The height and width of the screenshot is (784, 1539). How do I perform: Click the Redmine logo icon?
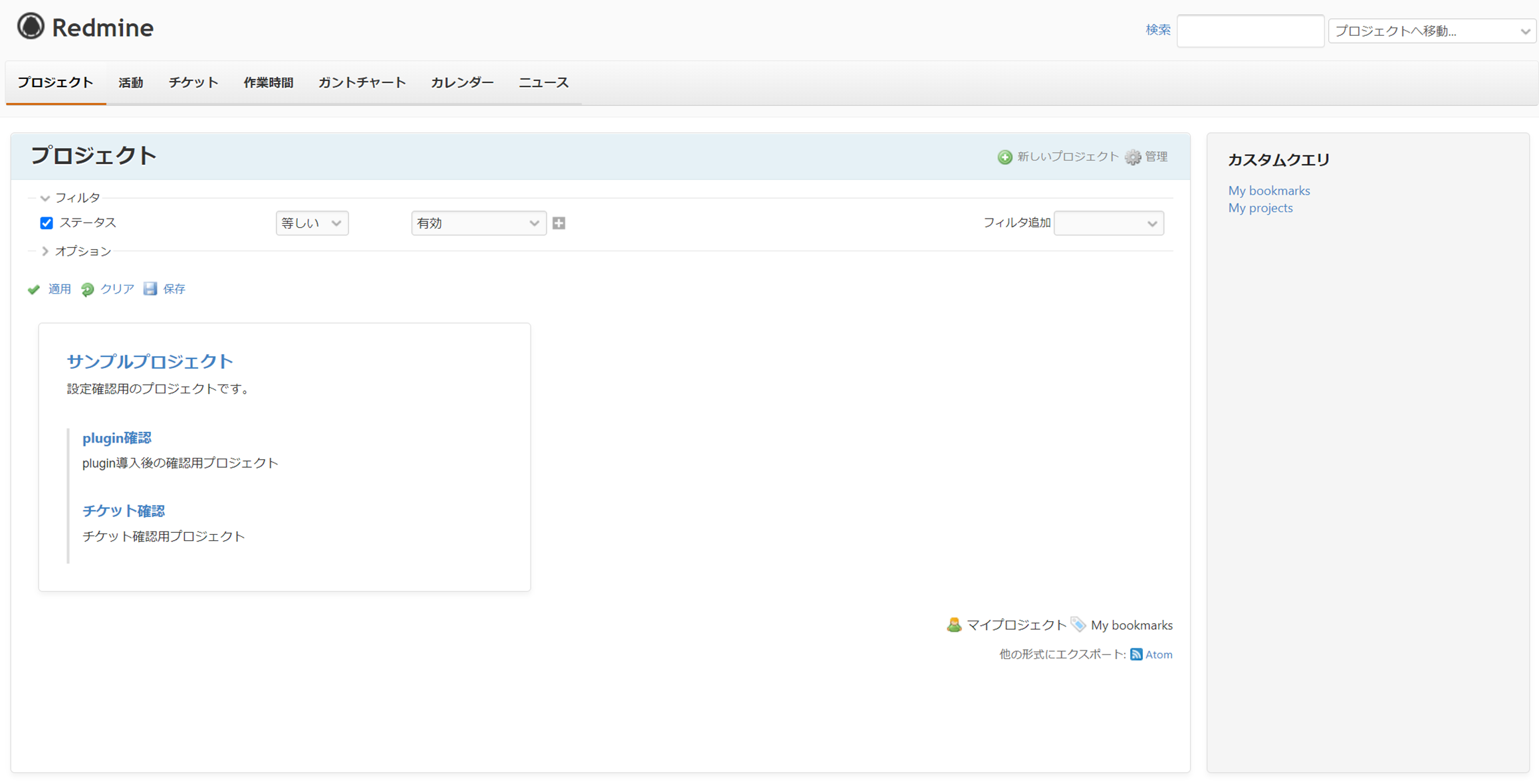tap(31, 27)
